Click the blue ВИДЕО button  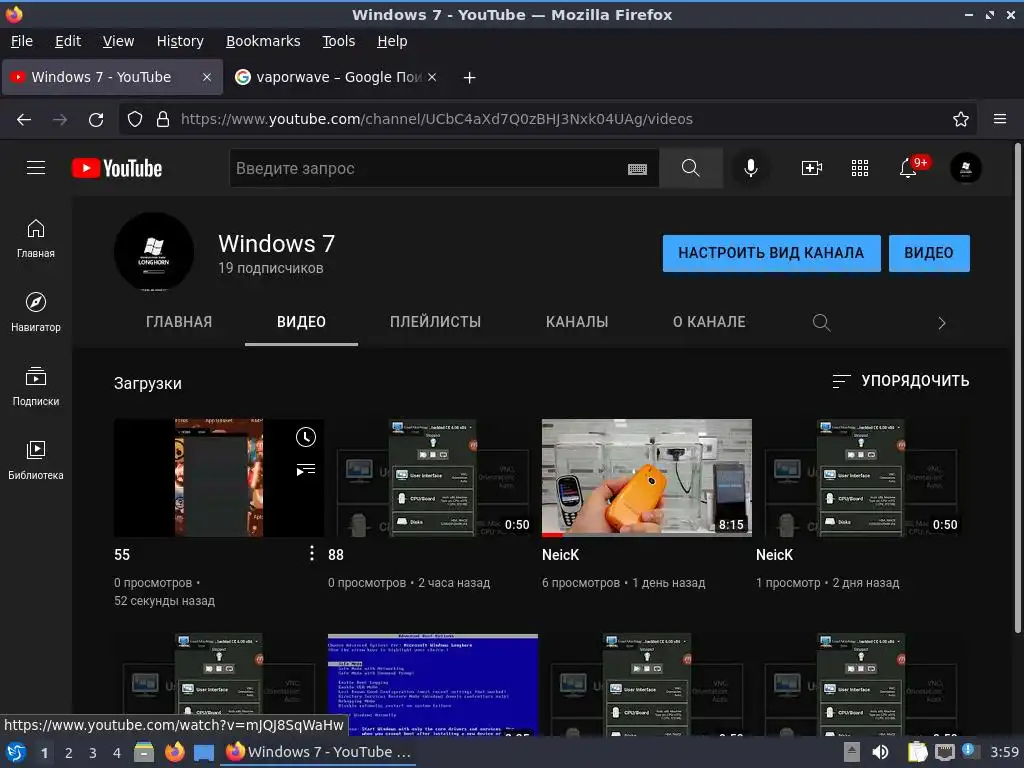929,253
